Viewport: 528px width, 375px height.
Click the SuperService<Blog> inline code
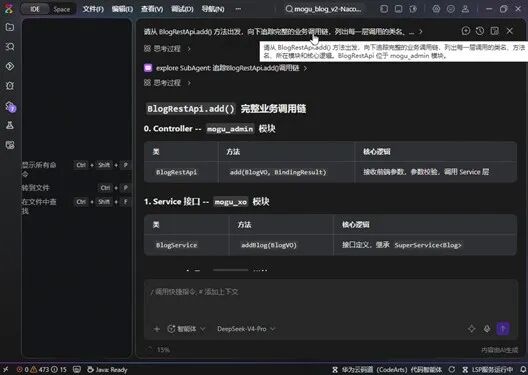pos(428,245)
